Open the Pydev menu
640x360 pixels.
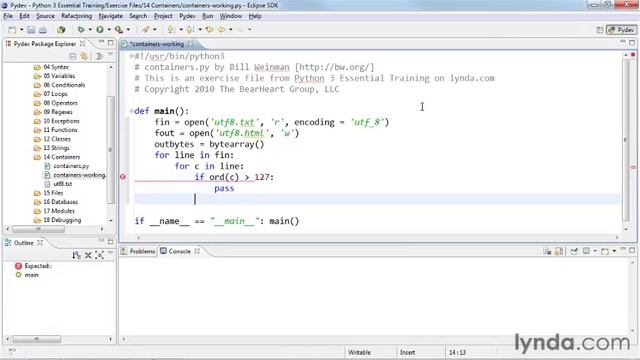pyautogui.click(x=187, y=16)
